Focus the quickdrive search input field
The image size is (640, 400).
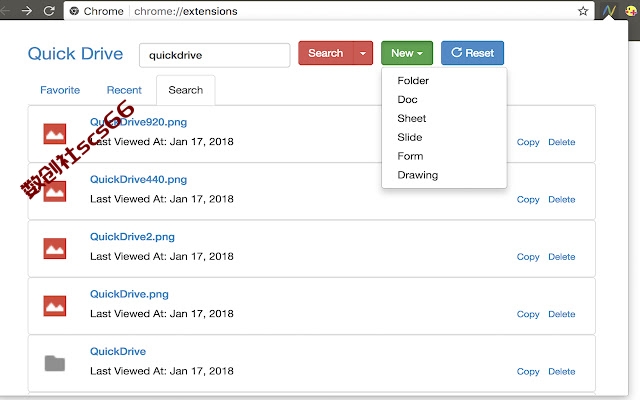point(215,55)
